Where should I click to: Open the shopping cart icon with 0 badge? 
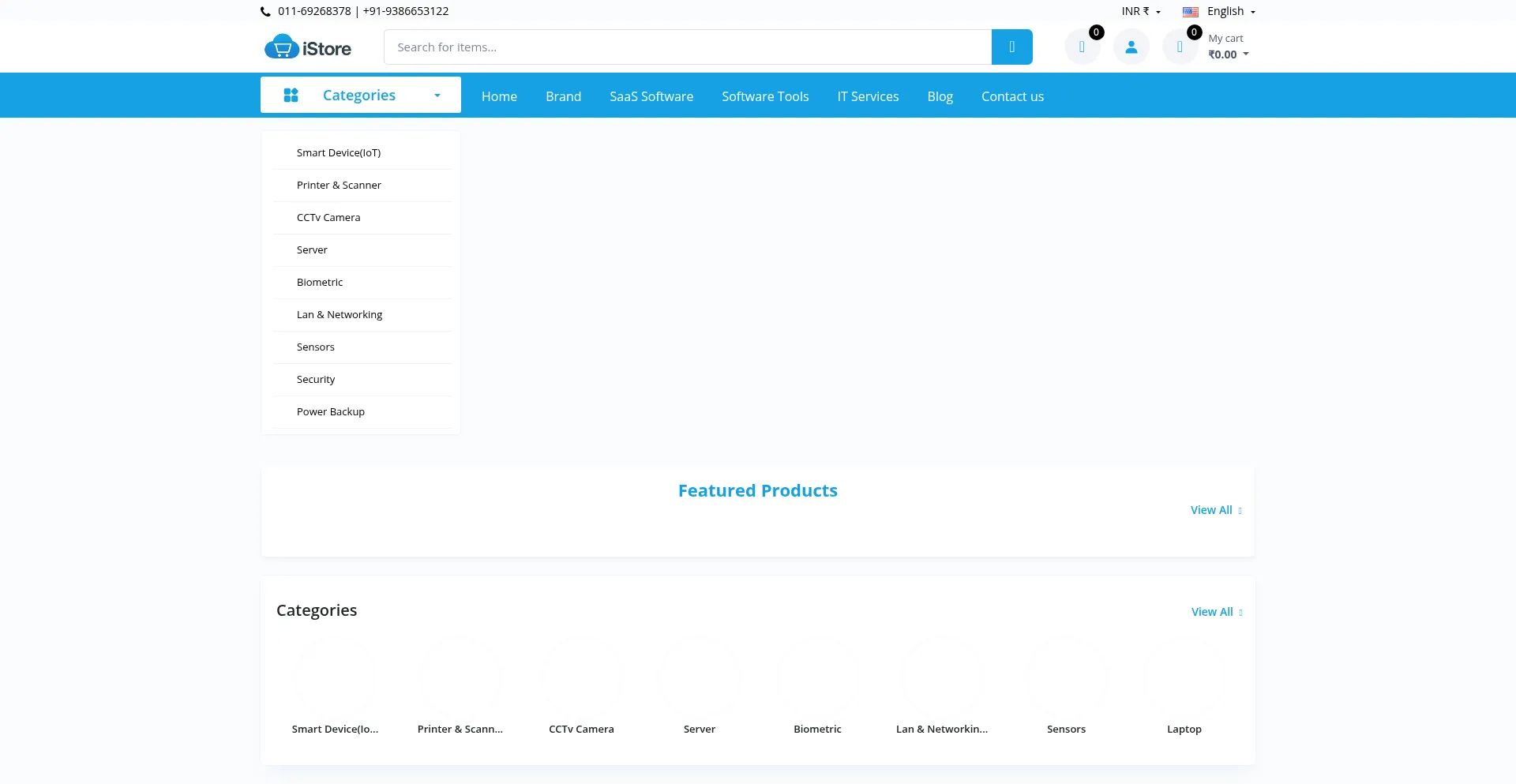click(1180, 46)
